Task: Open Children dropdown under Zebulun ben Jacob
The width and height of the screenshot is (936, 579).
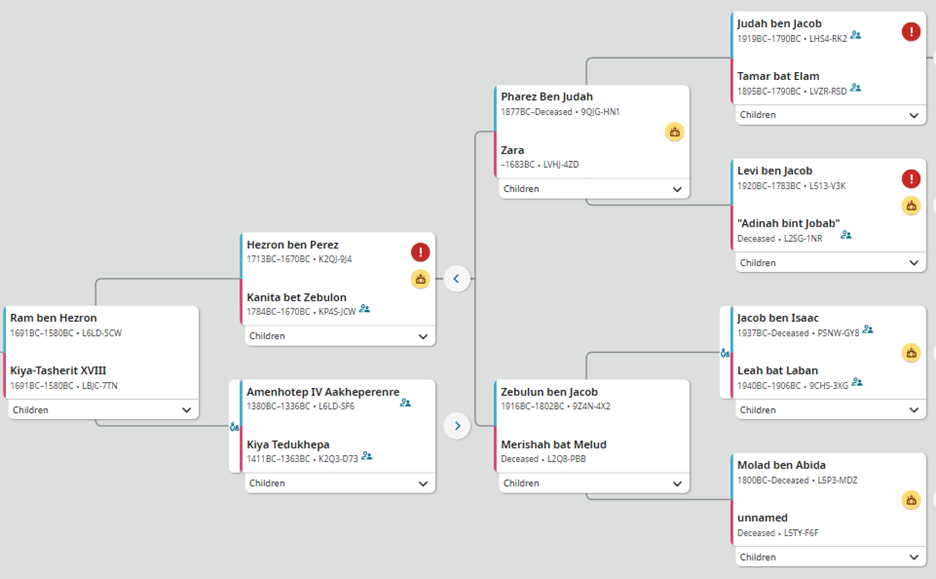Action: tap(677, 483)
